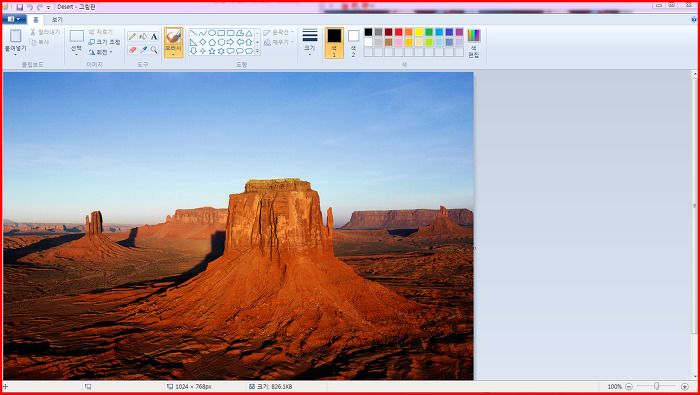Pick the pink swatch in palette
Screen dimensions: 700x395
tap(398, 42)
